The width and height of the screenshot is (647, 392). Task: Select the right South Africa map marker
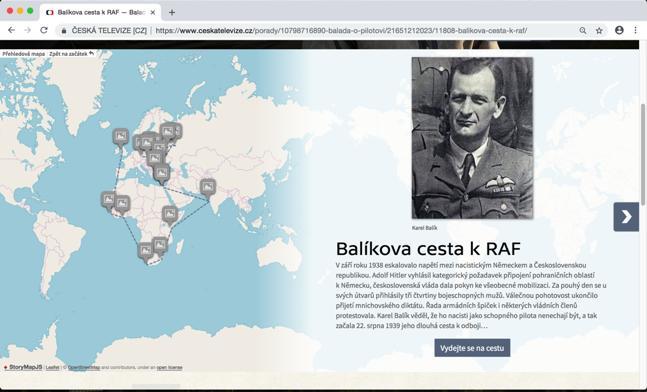click(160, 246)
